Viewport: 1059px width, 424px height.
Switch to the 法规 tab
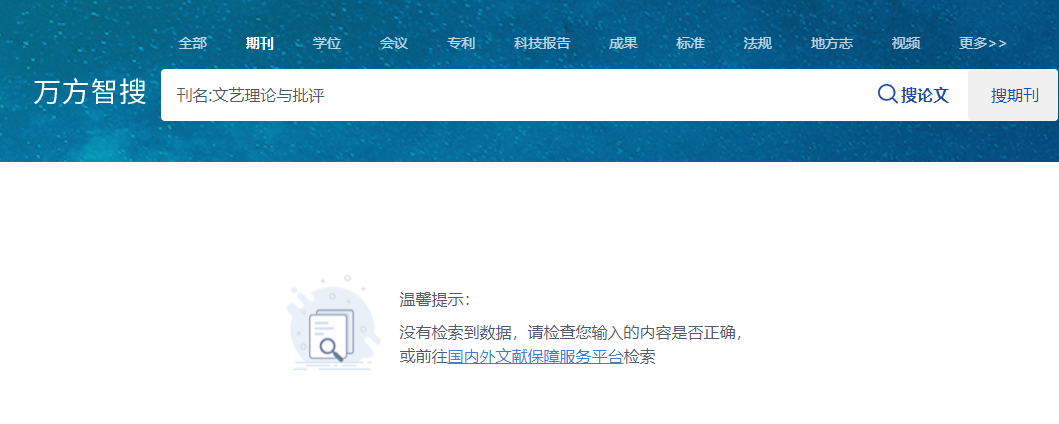tap(757, 43)
